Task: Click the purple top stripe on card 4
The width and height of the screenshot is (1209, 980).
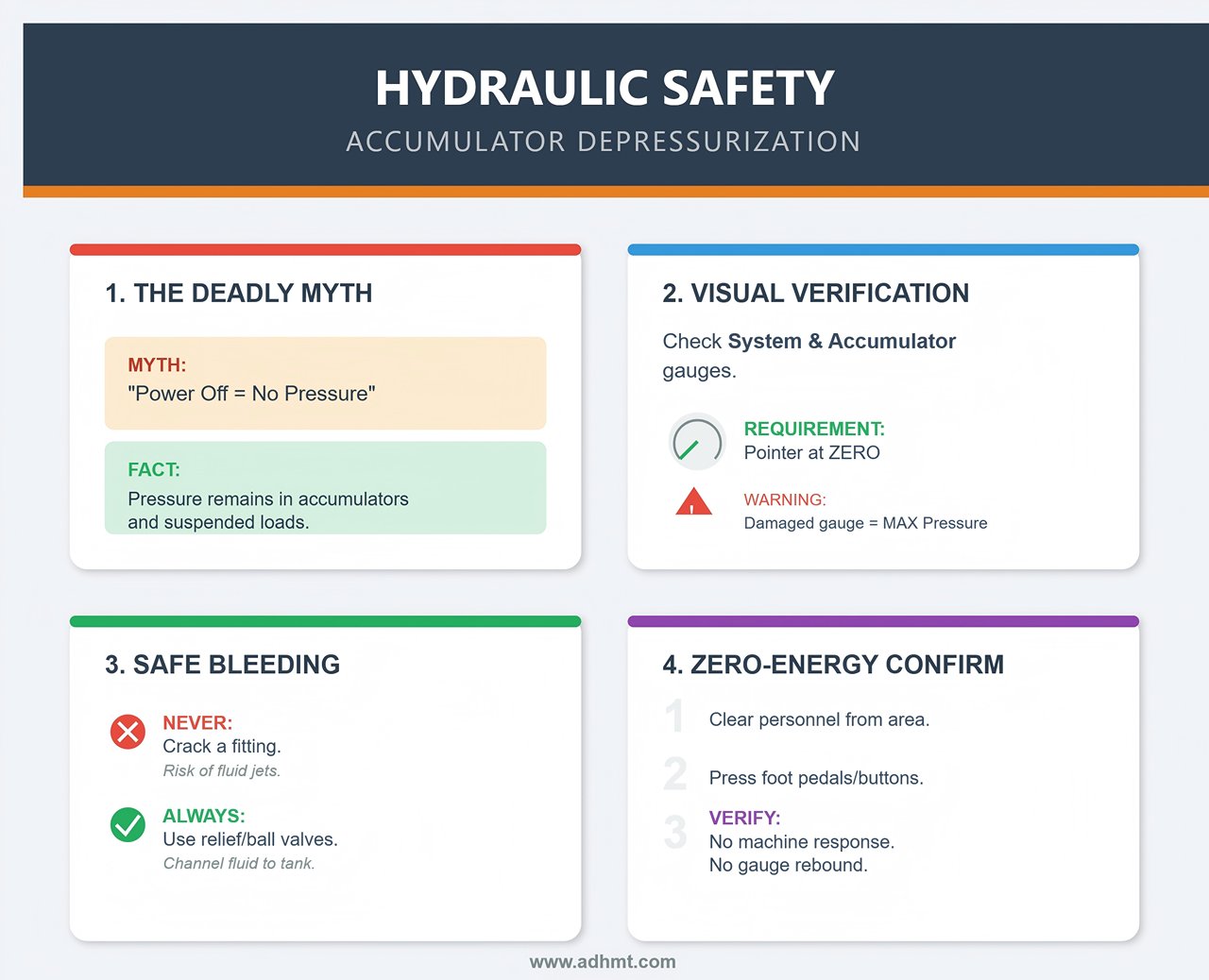Action: tap(882, 620)
